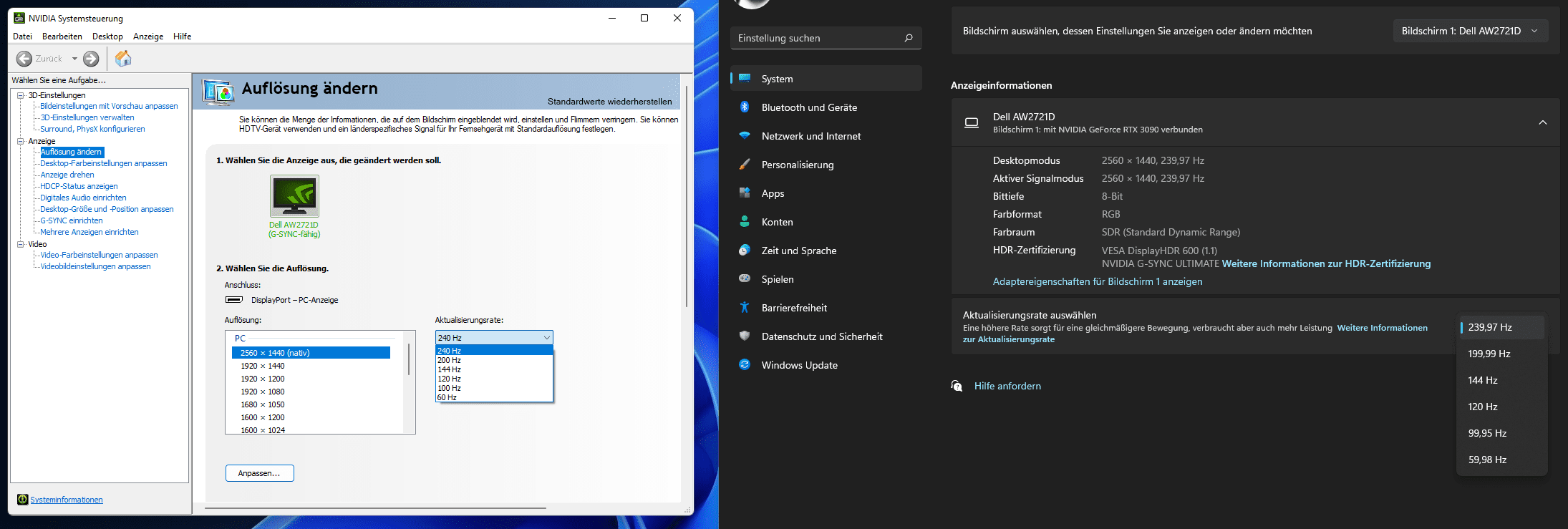Click the NVIDIA Systemsteuerung title bar icon
The height and width of the screenshot is (529, 1568).
(19, 18)
